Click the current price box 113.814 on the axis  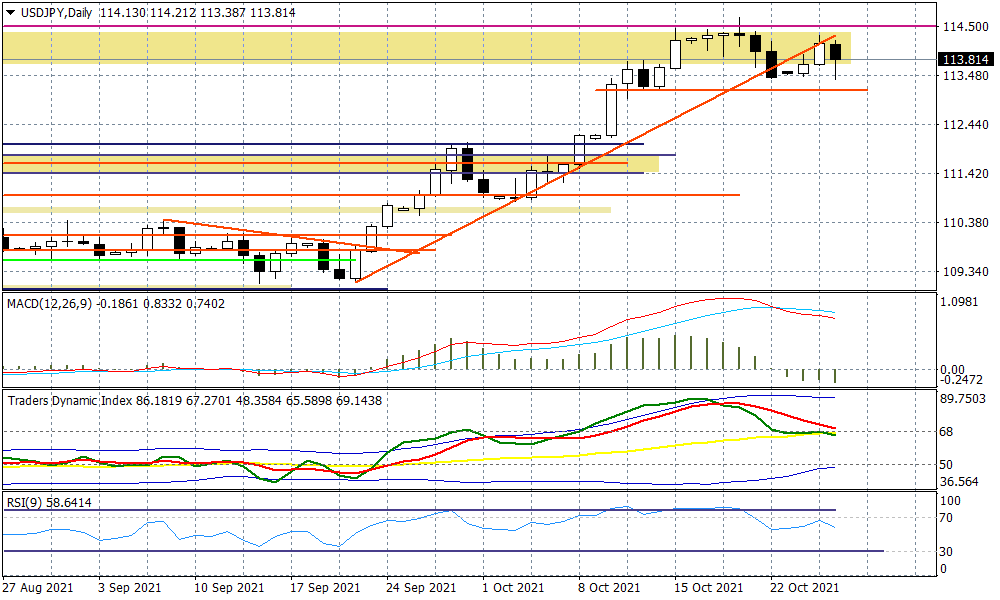coord(965,59)
